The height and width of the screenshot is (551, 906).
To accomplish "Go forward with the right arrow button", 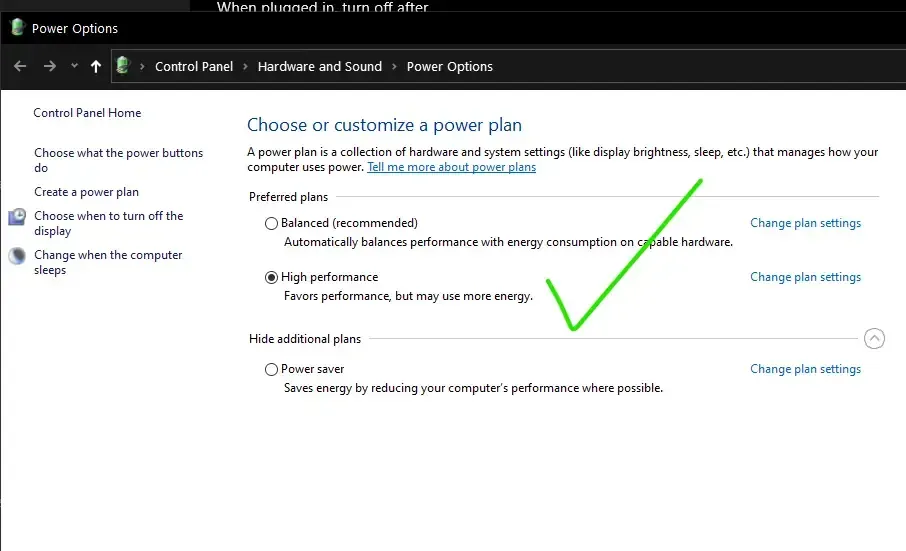I will pos(50,66).
